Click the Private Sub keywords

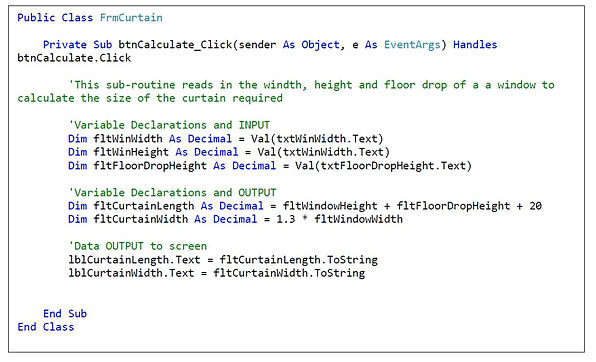click(78, 45)
